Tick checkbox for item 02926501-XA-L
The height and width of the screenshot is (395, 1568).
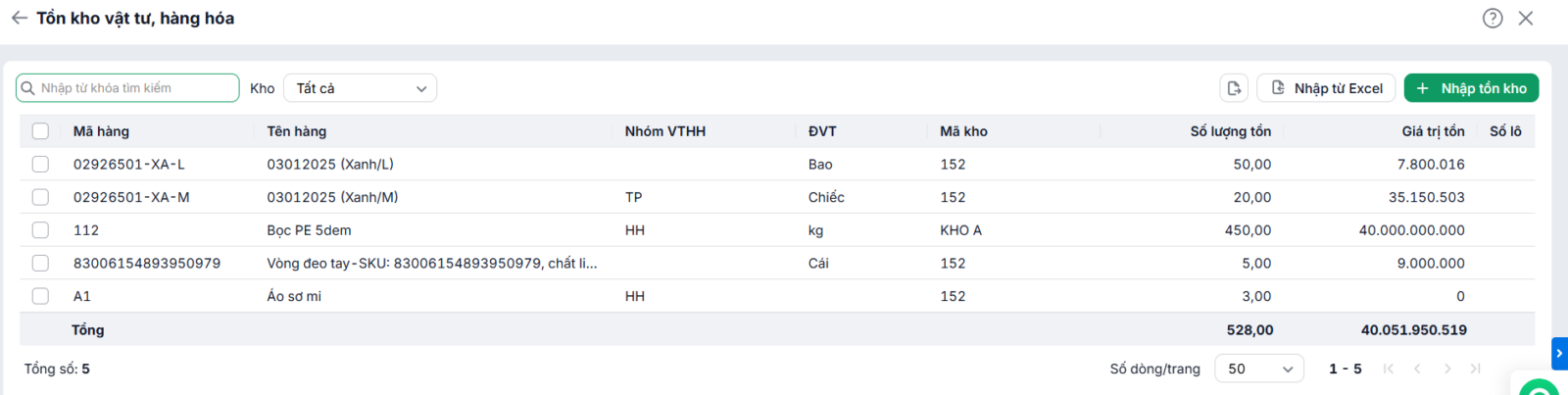(40, 165)
